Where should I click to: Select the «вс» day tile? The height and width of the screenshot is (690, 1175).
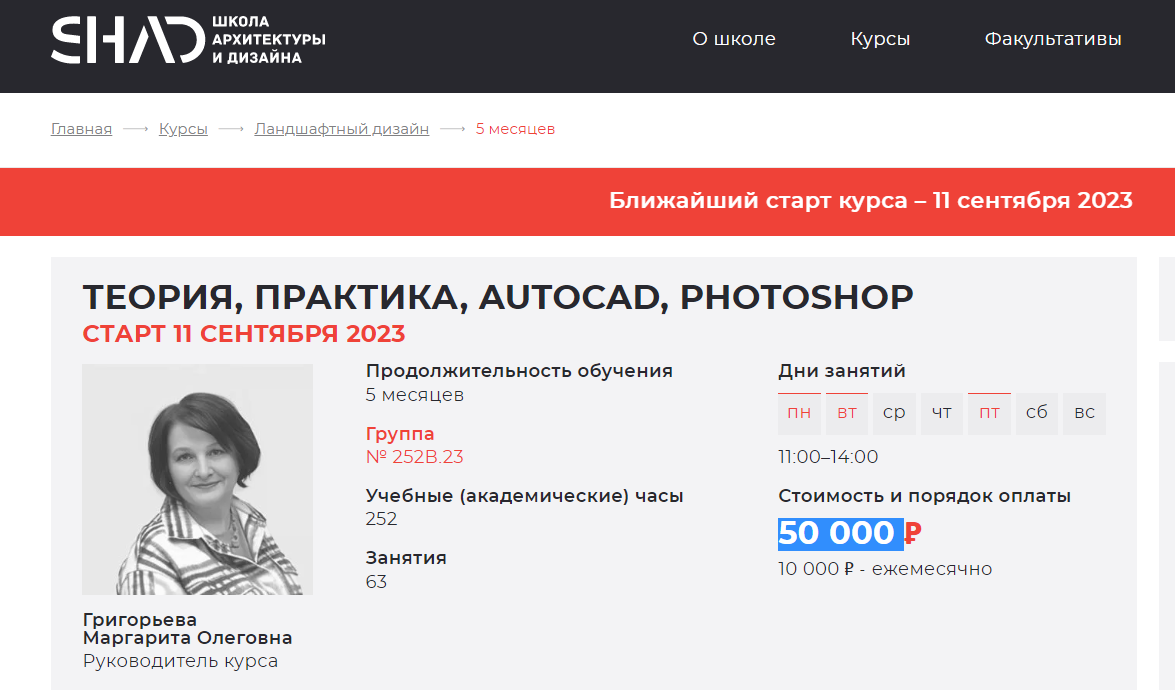[1085, 413]
